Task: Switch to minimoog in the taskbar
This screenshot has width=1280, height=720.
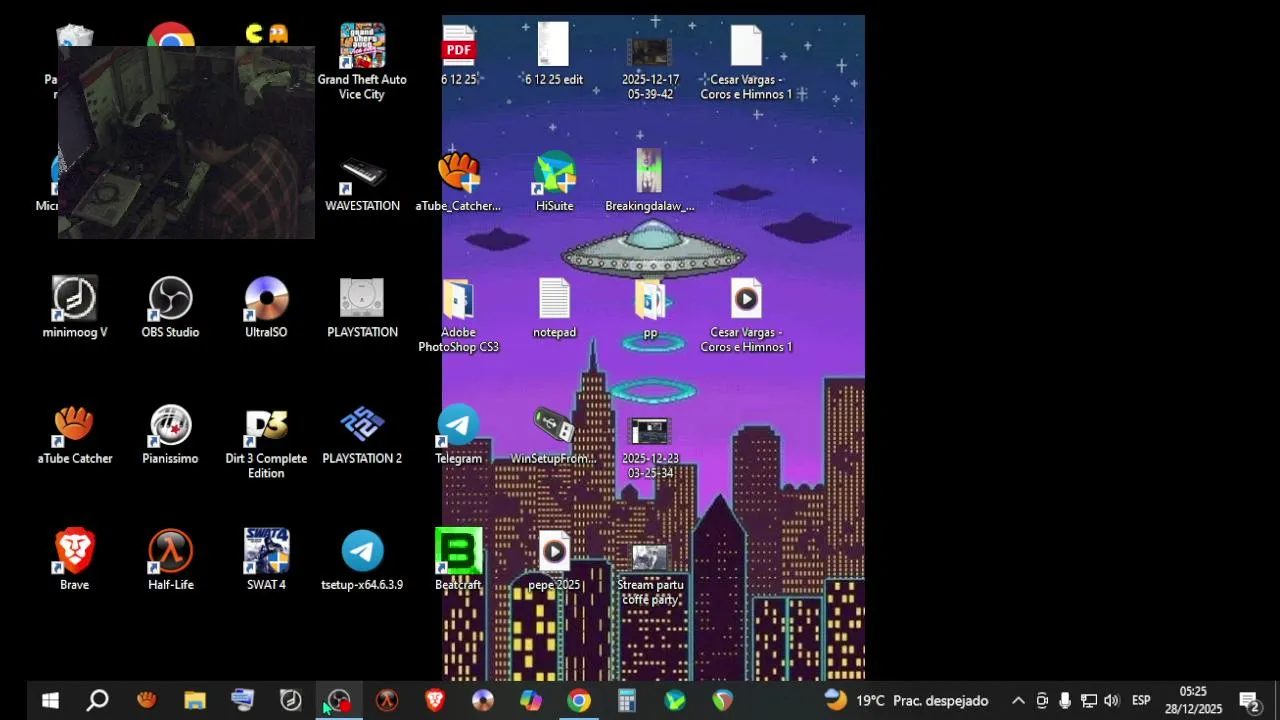Action: [290, 701]
